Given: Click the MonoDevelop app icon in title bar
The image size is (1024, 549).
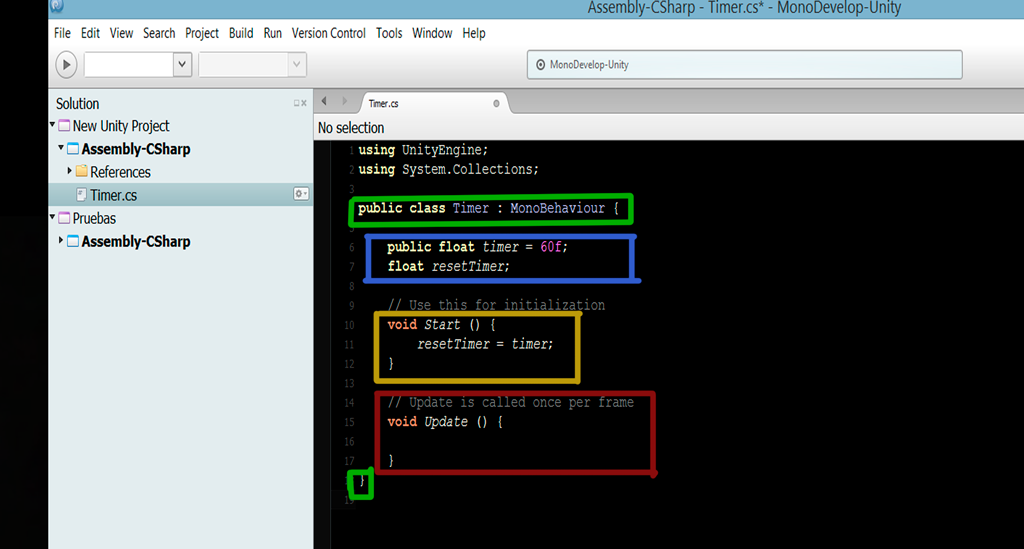Looking at the screenshot, I should click(x=57, y=6).
